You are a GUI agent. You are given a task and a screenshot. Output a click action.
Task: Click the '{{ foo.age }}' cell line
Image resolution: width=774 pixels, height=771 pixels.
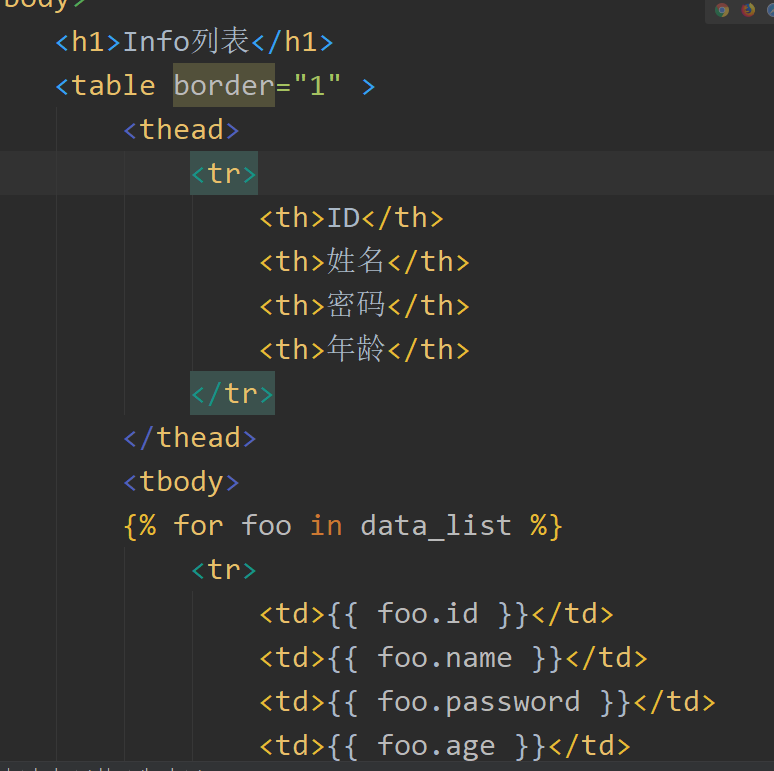[x=445, y=746]
